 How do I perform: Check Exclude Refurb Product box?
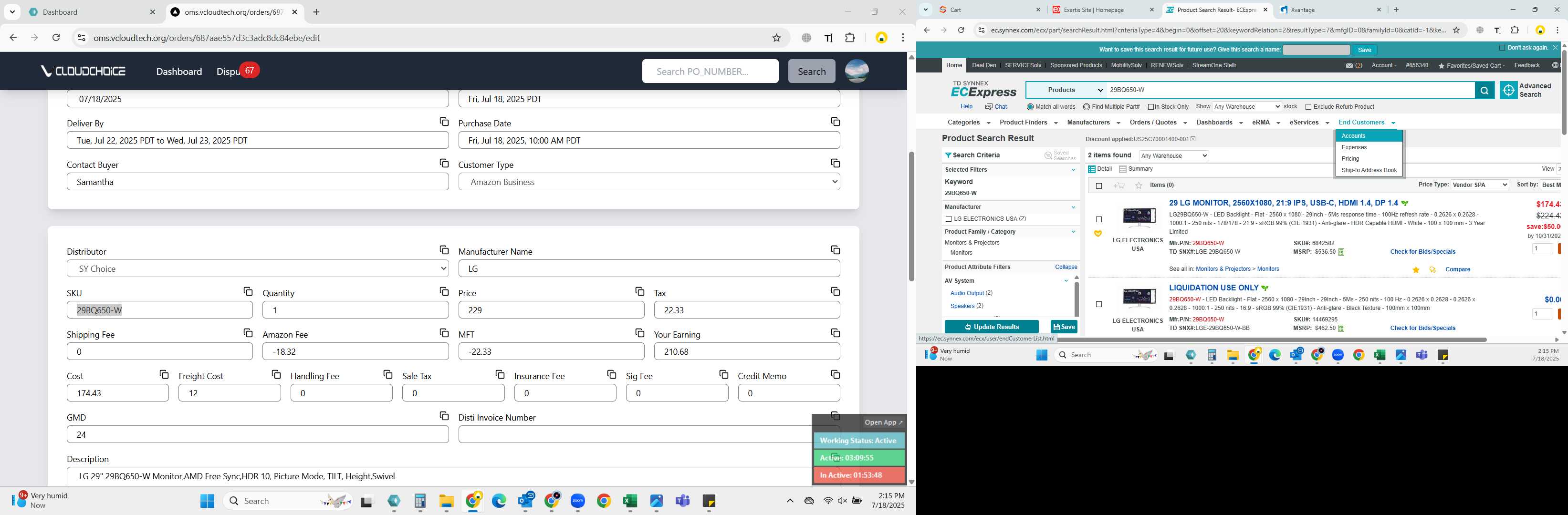[x=1308, y=107]
